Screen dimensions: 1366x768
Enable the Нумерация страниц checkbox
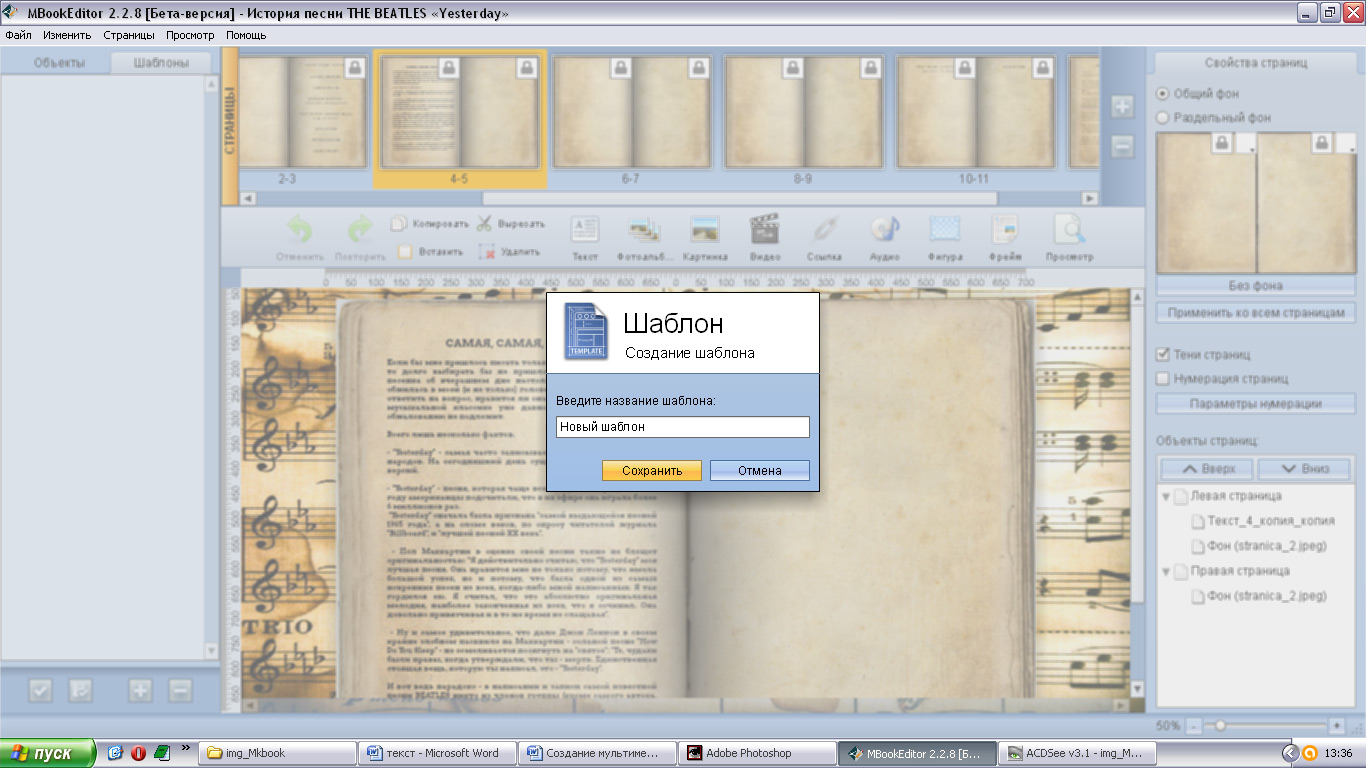tap(1162, 378)
